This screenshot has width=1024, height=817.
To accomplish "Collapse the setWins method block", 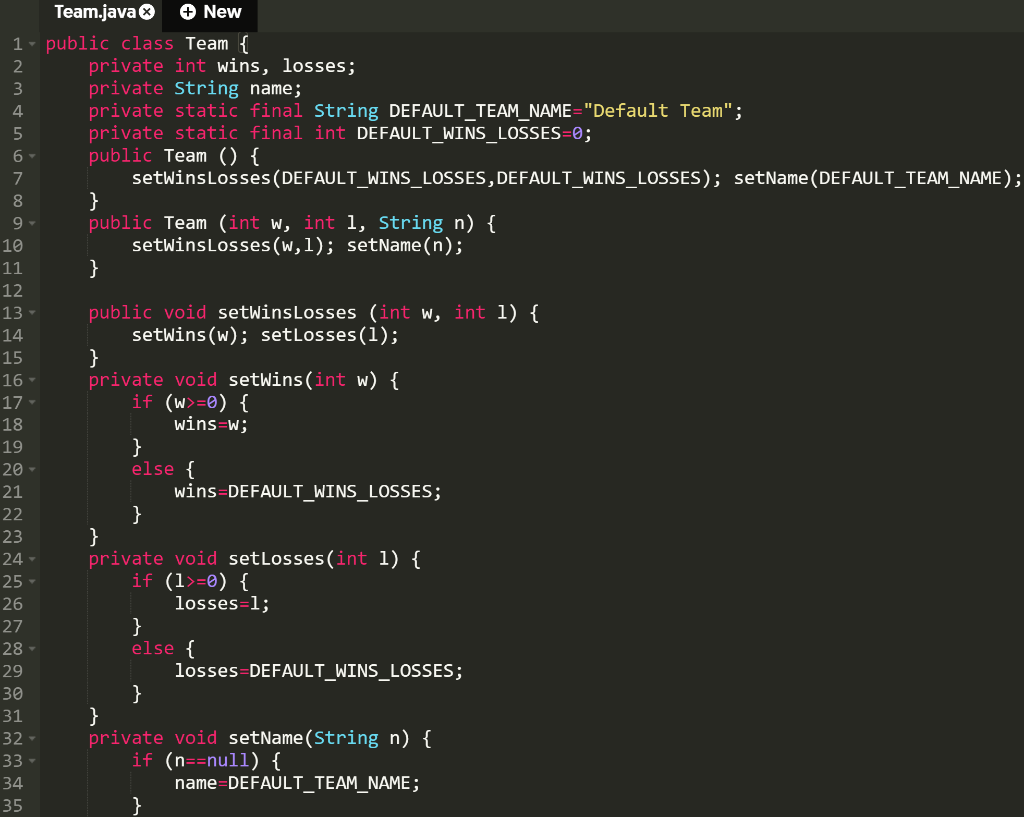I will pyautogui.click(x=32, y=379).
